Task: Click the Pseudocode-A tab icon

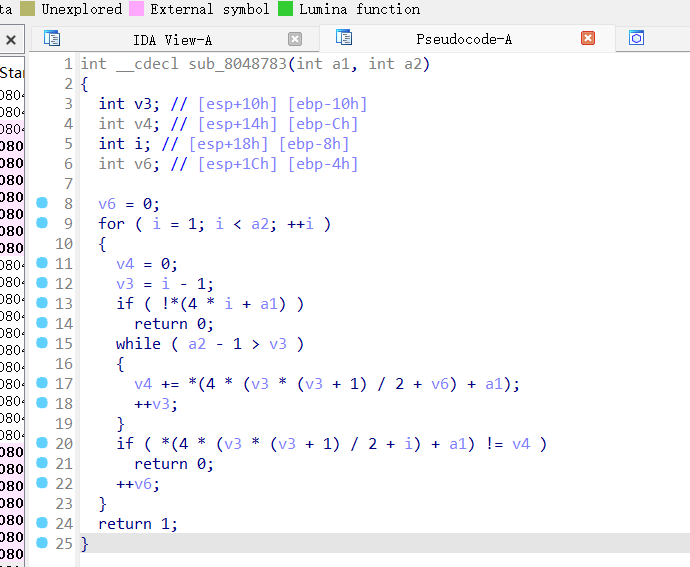Action: [x=344, y=37]
